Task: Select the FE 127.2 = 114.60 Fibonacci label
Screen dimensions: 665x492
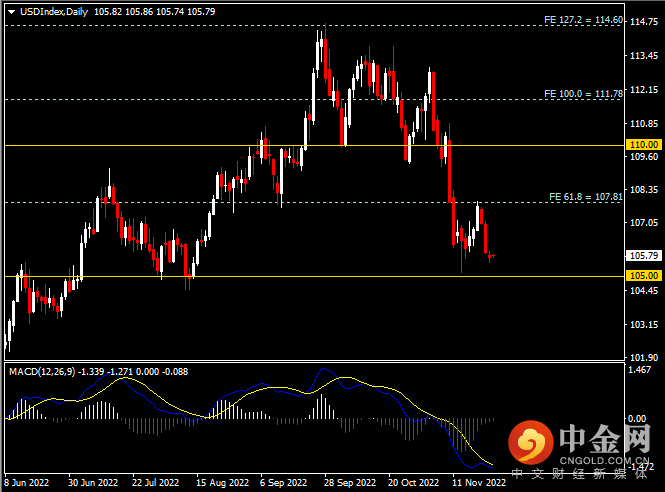Action: point(583,20)
